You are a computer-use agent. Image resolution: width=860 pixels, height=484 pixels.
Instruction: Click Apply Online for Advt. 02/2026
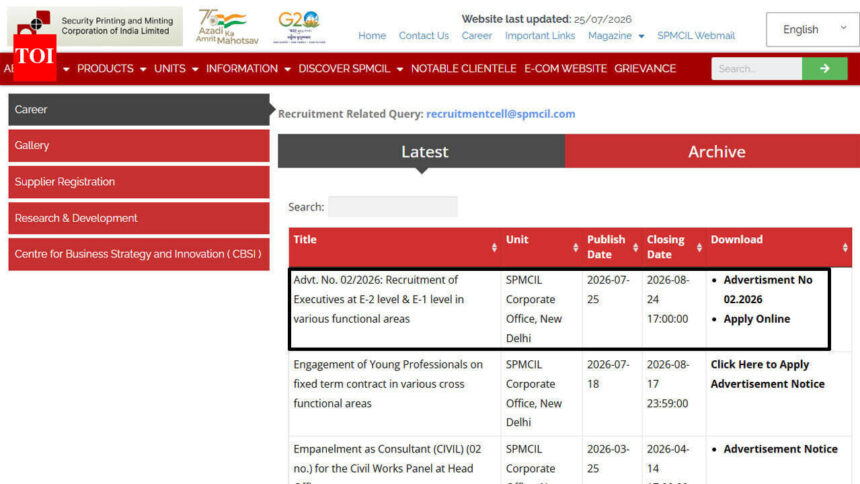[x=757, y=319]
